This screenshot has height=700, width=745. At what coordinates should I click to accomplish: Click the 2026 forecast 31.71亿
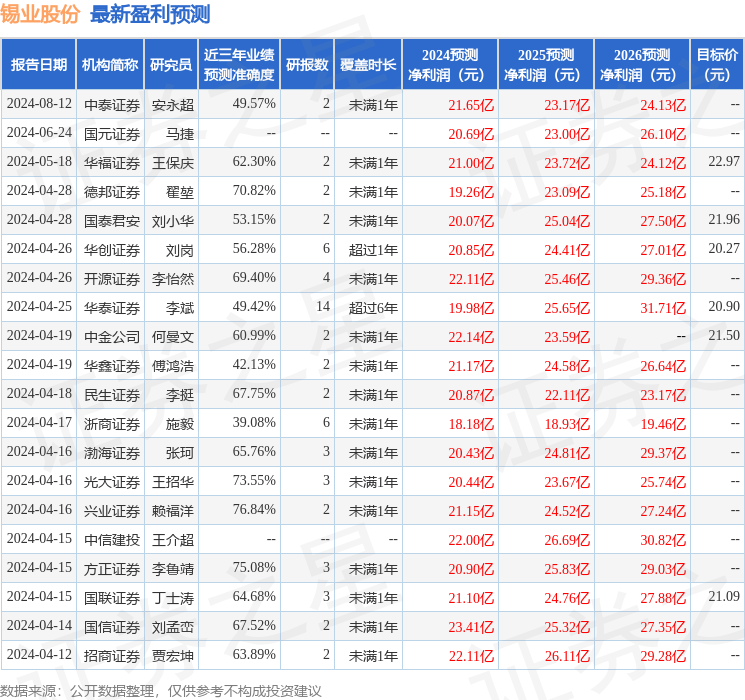pyautogui.click(x=663, y=308)
